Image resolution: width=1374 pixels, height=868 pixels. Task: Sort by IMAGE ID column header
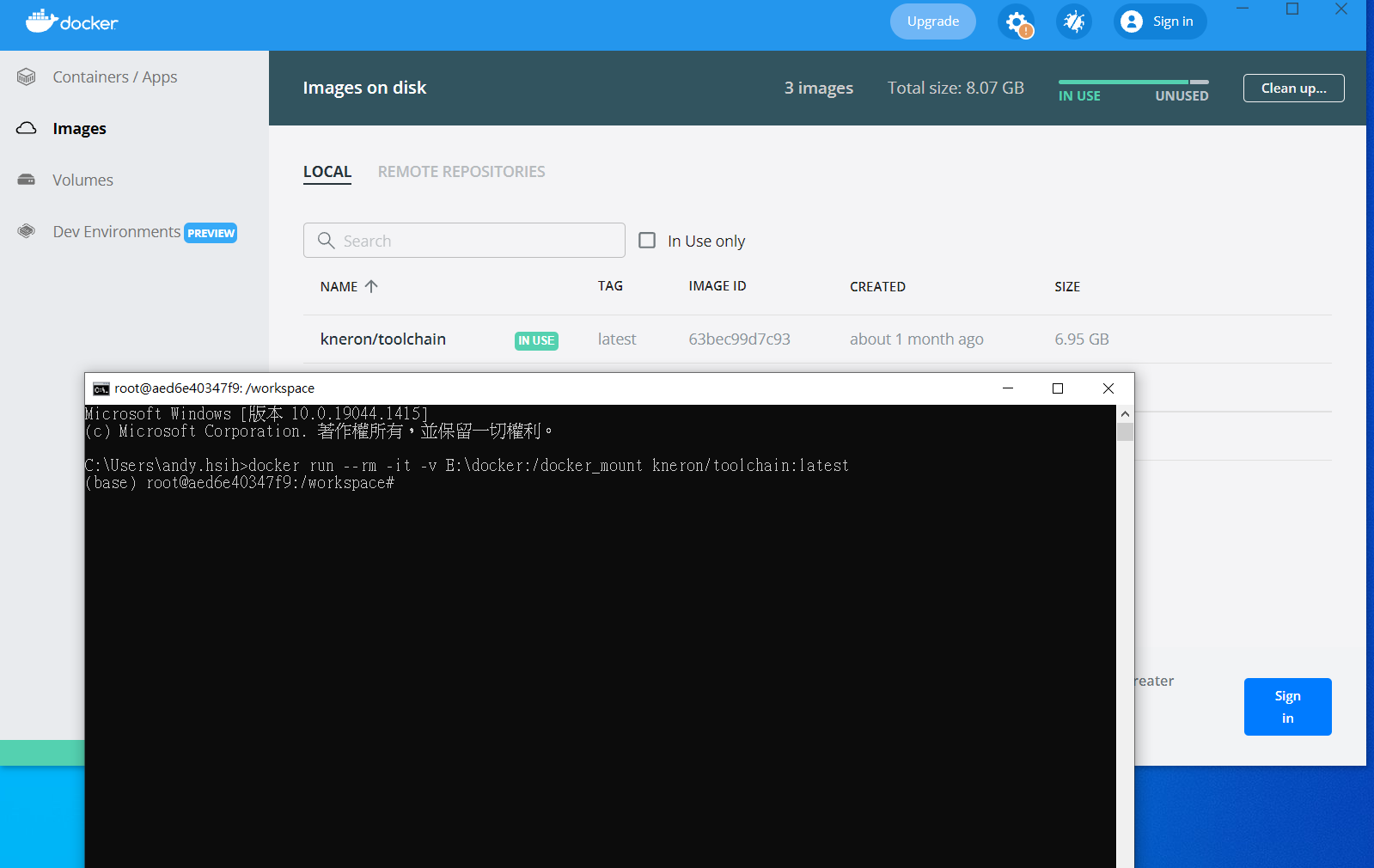[718, 286]
